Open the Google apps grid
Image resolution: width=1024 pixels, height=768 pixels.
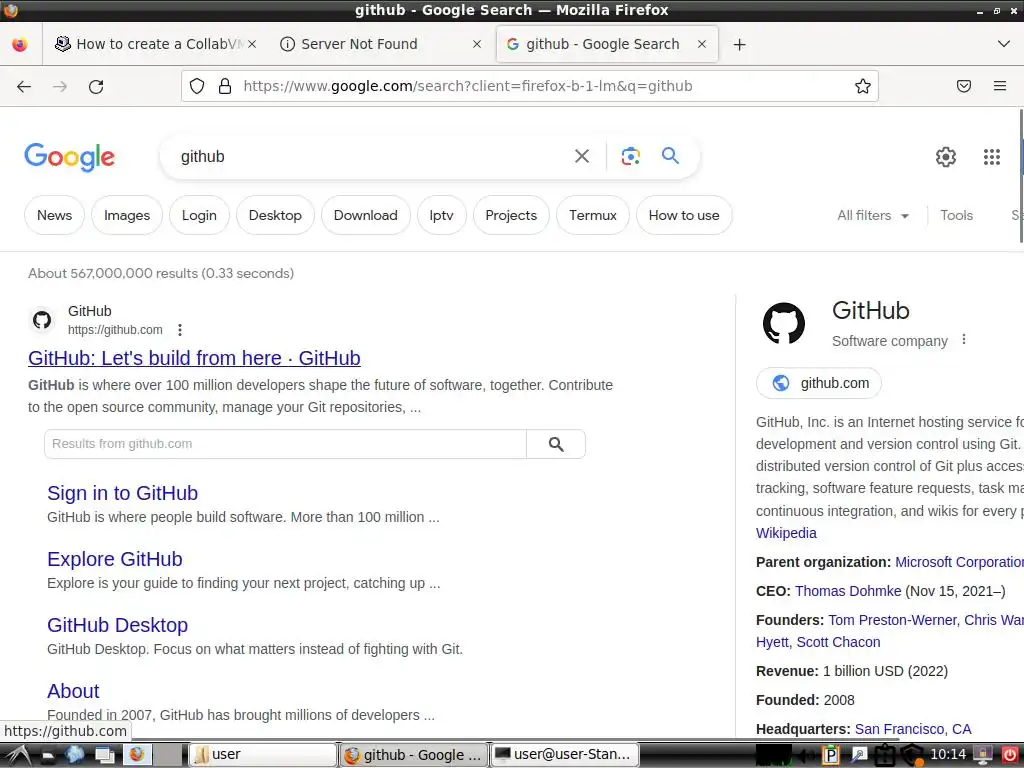click(x=991, y=157)
